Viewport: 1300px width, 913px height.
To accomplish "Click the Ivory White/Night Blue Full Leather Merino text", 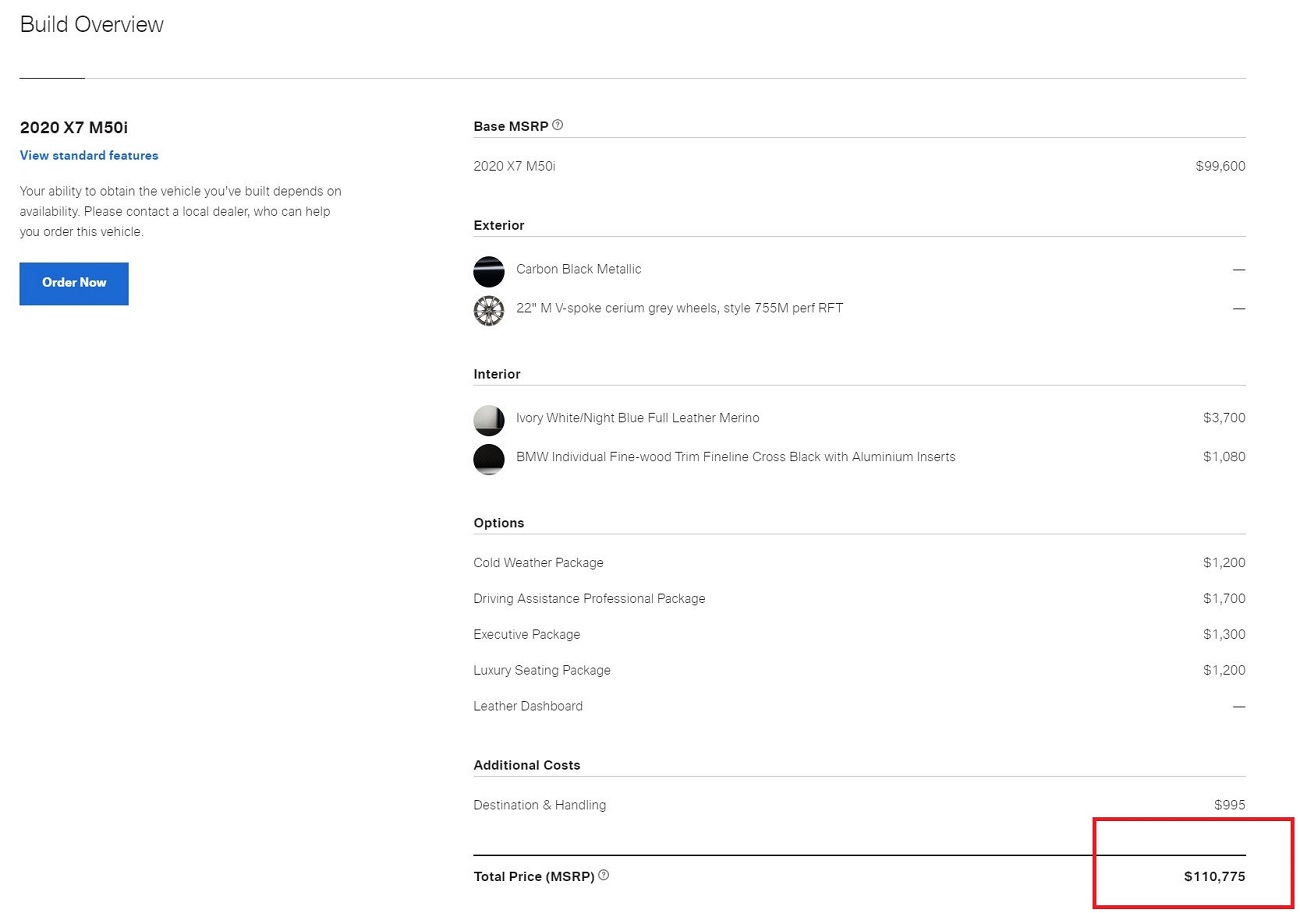I will point(637,418).
